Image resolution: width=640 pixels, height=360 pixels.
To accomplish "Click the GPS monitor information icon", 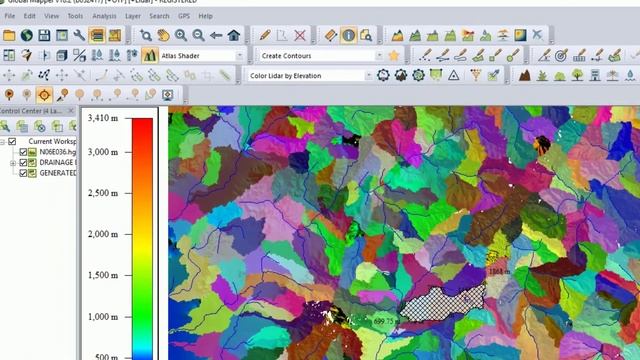I will [x=167, y=95].
